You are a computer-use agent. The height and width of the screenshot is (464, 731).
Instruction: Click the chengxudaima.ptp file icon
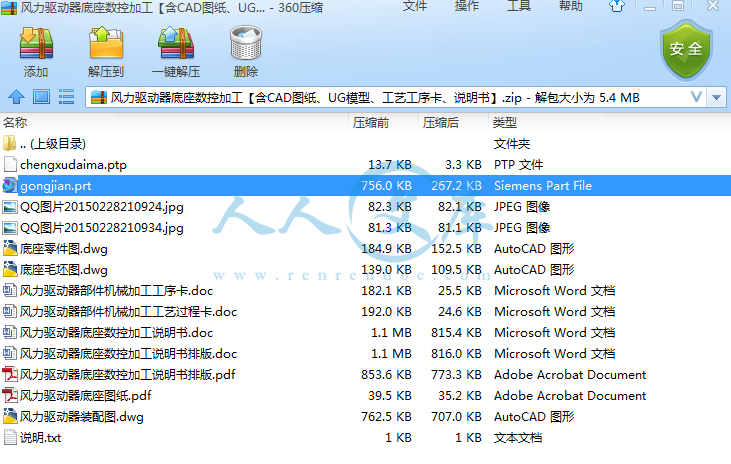coord(10,164)
